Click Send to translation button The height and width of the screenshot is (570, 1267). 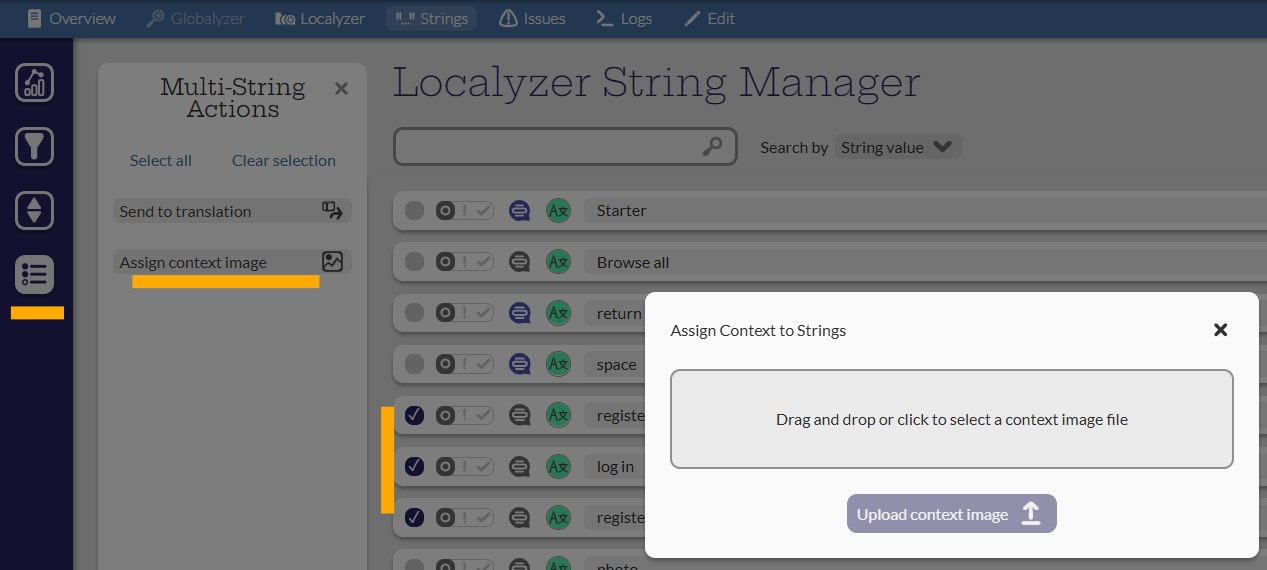(x=231, y=211)
